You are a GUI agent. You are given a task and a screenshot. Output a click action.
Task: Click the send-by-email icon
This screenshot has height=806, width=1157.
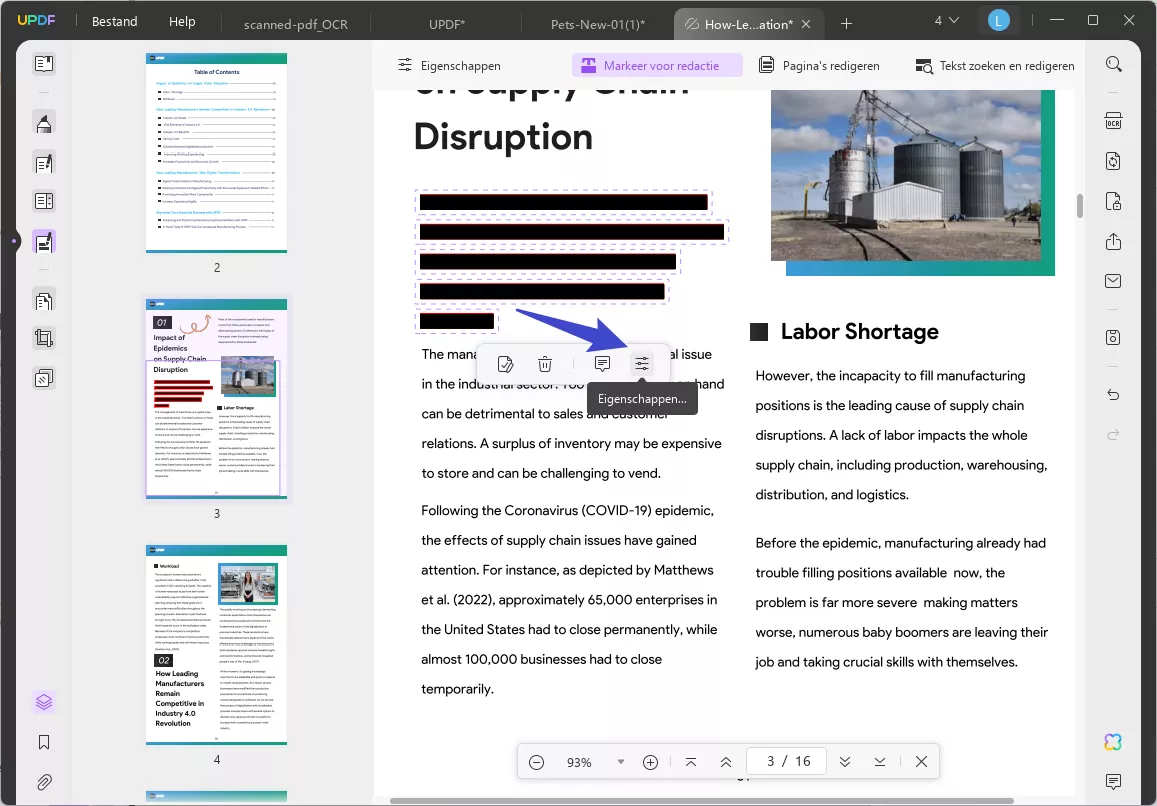click(x=1113, y=281)
